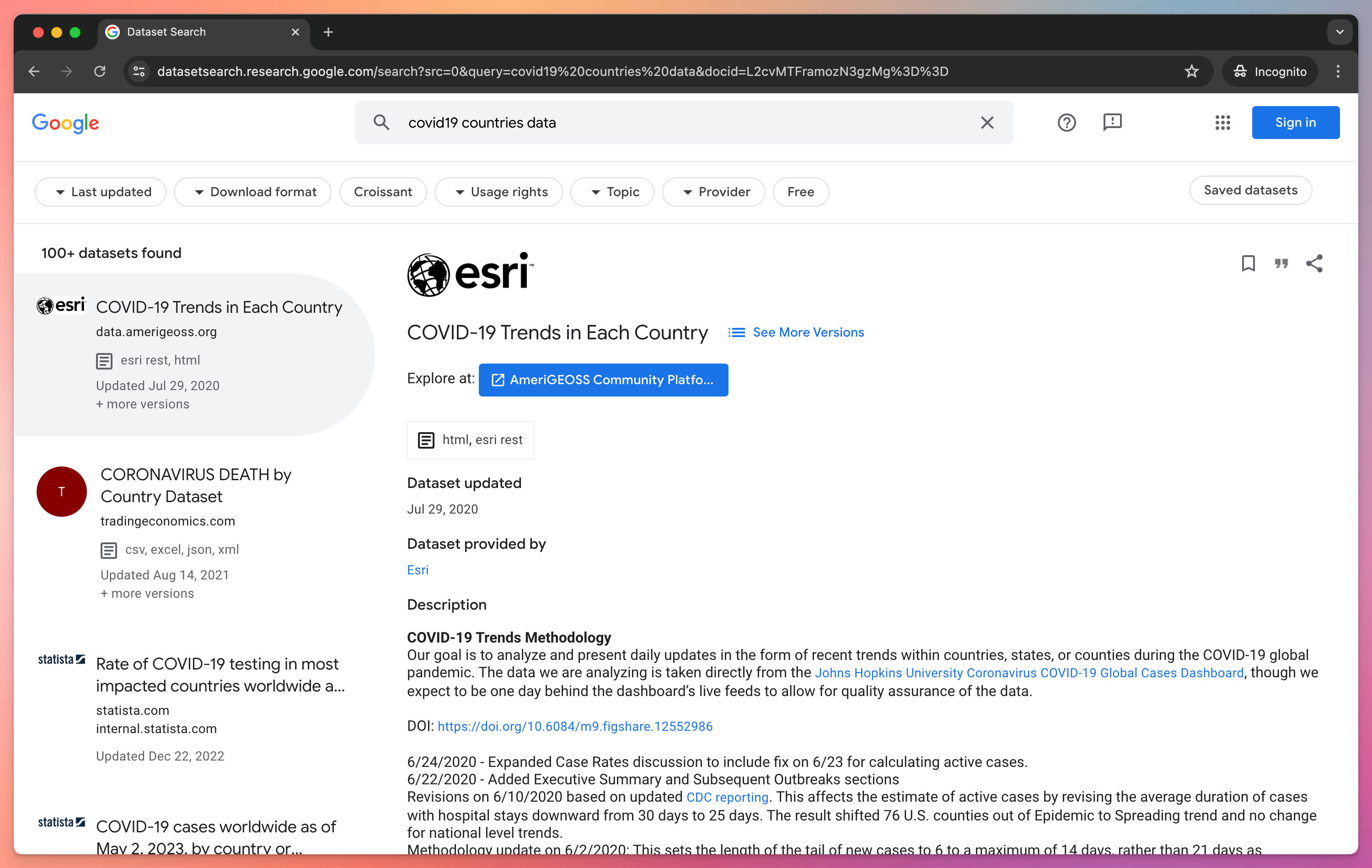Click statista logo beside cases worldwide result
This screenshot has height=868, width=1372.
62,822
